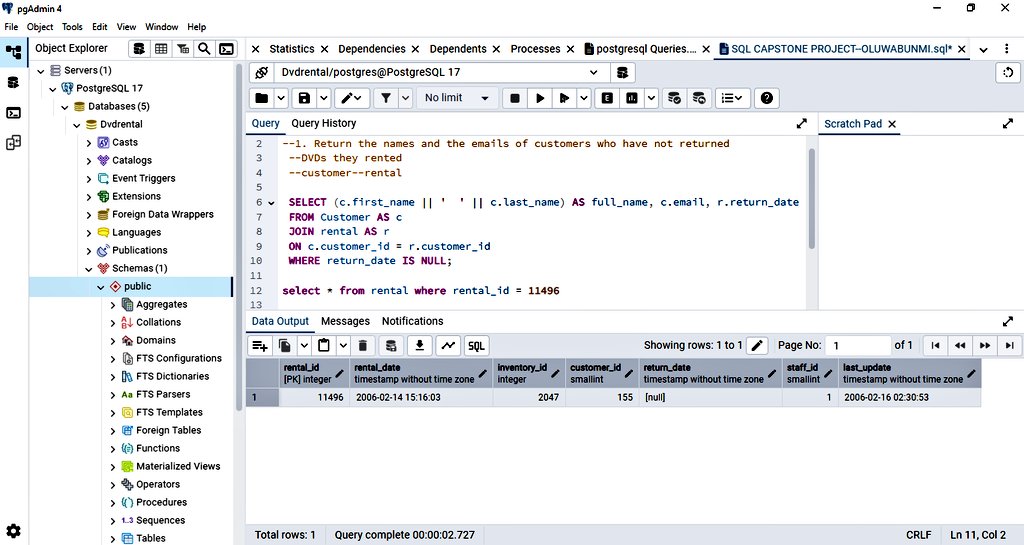Open the save file options dropdown arrow
Image resolution: width=1024 pixels, height=545 pixels.
click(x=324, y=98)
